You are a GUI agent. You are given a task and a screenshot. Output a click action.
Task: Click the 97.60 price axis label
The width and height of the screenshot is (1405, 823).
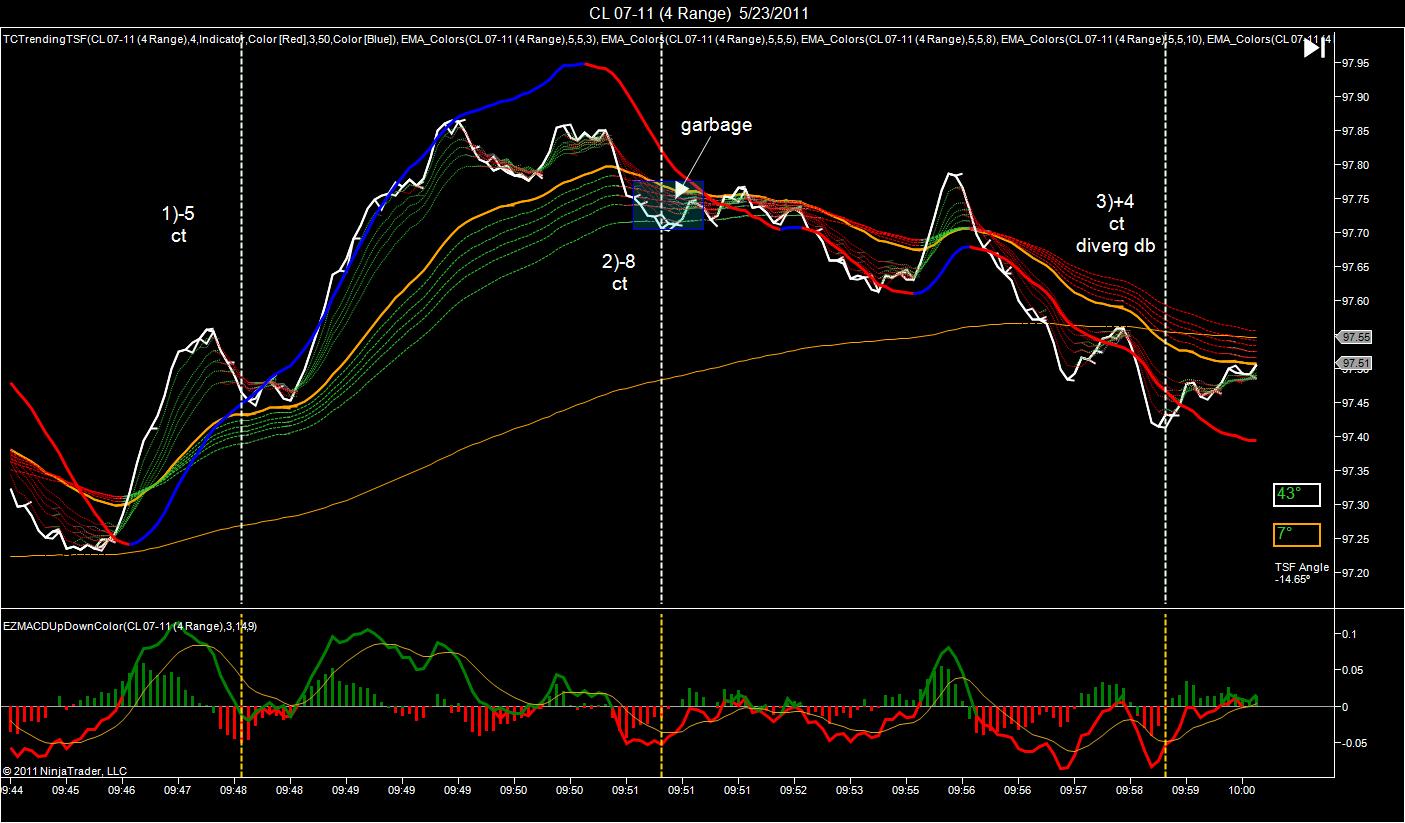click(x=1355, y=301)
